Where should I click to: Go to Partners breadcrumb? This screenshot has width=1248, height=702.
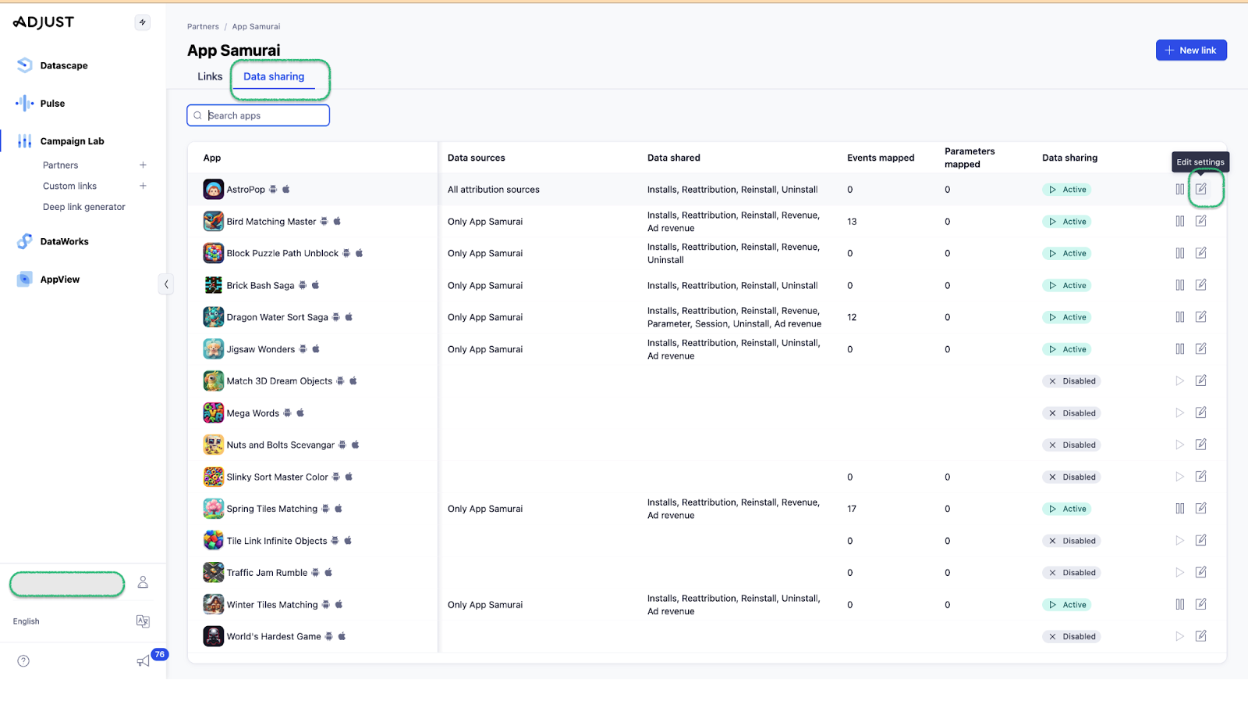[203, 27]
